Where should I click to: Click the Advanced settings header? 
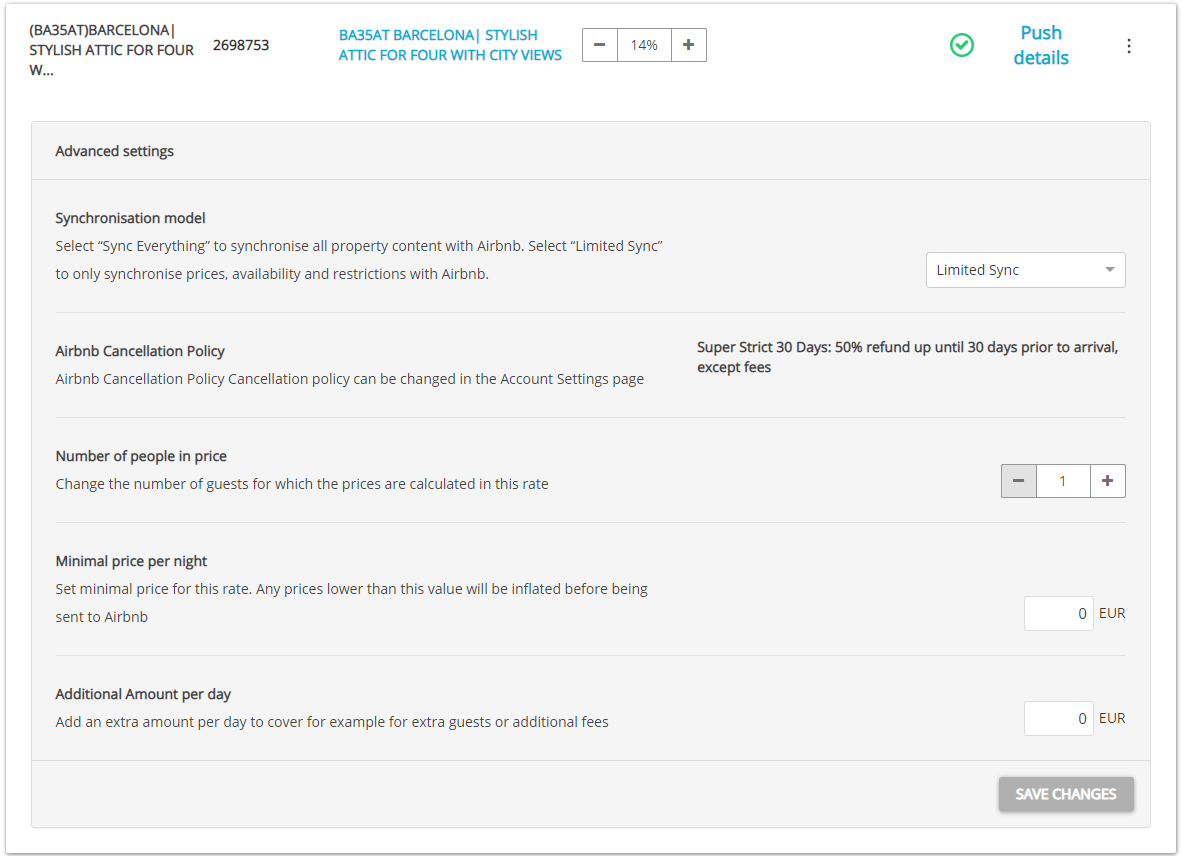(x=114, y=151)
